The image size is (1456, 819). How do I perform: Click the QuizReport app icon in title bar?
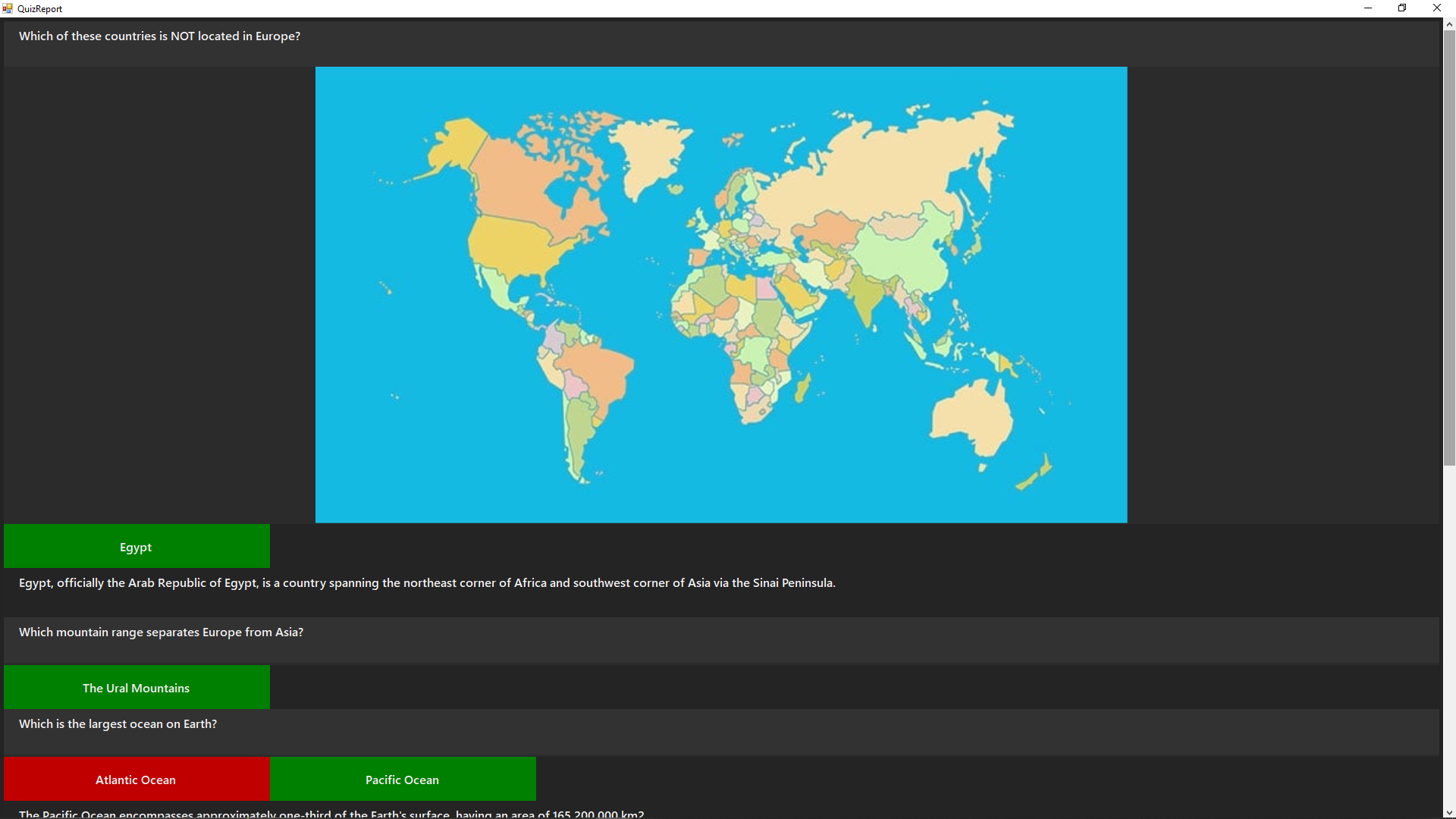coord(8,8)
